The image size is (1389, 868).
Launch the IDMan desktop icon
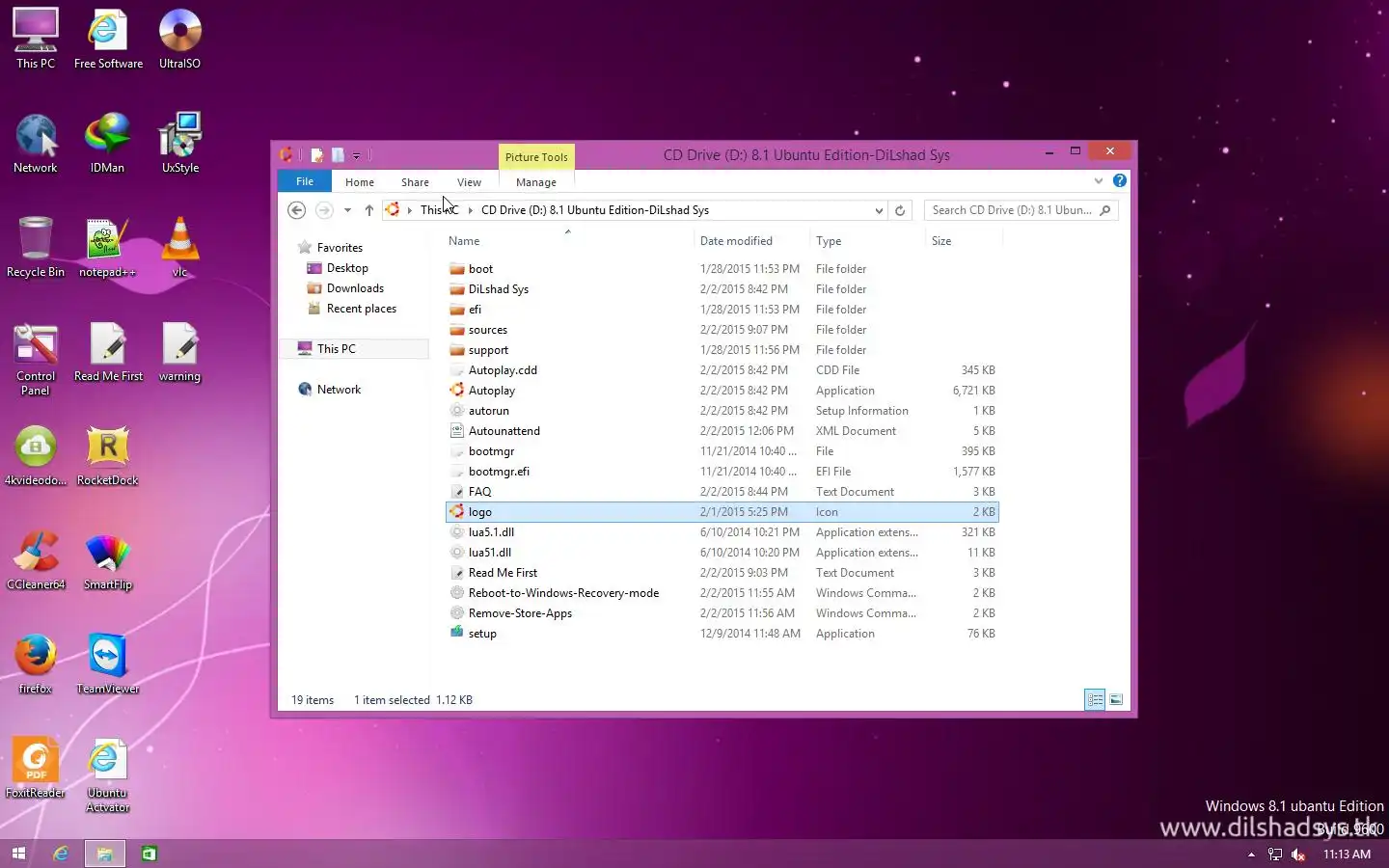tap(107, 143)
